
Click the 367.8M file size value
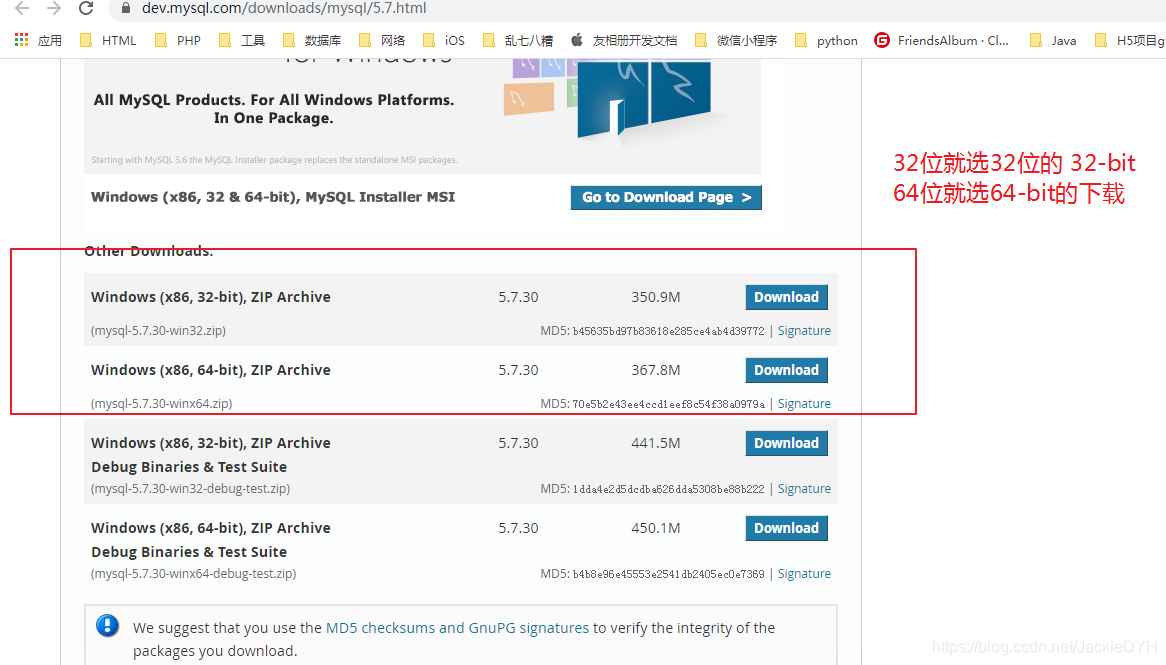point(656,370)
